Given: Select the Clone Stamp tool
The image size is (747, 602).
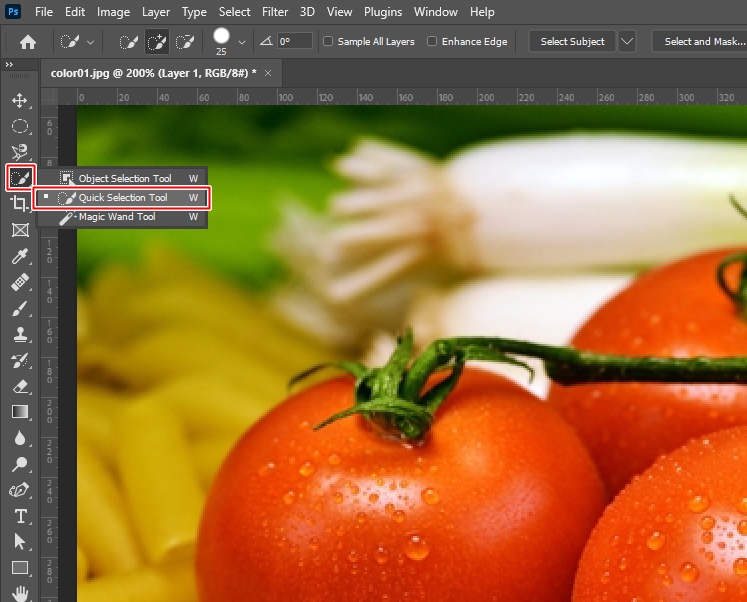Looking at the screenshot, I should click(x=20, y=334).
